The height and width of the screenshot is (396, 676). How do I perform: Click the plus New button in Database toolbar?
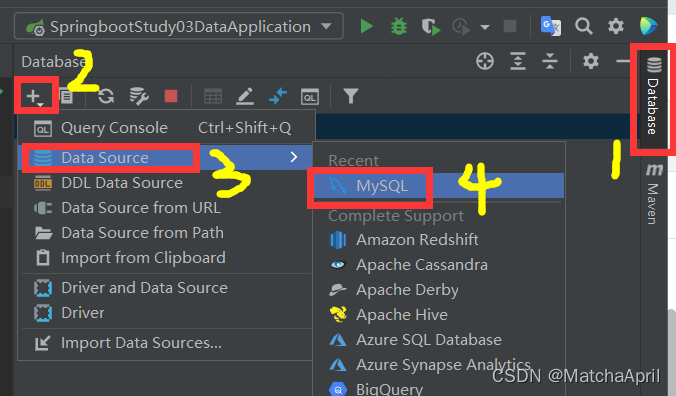click(x=34, y=96)
